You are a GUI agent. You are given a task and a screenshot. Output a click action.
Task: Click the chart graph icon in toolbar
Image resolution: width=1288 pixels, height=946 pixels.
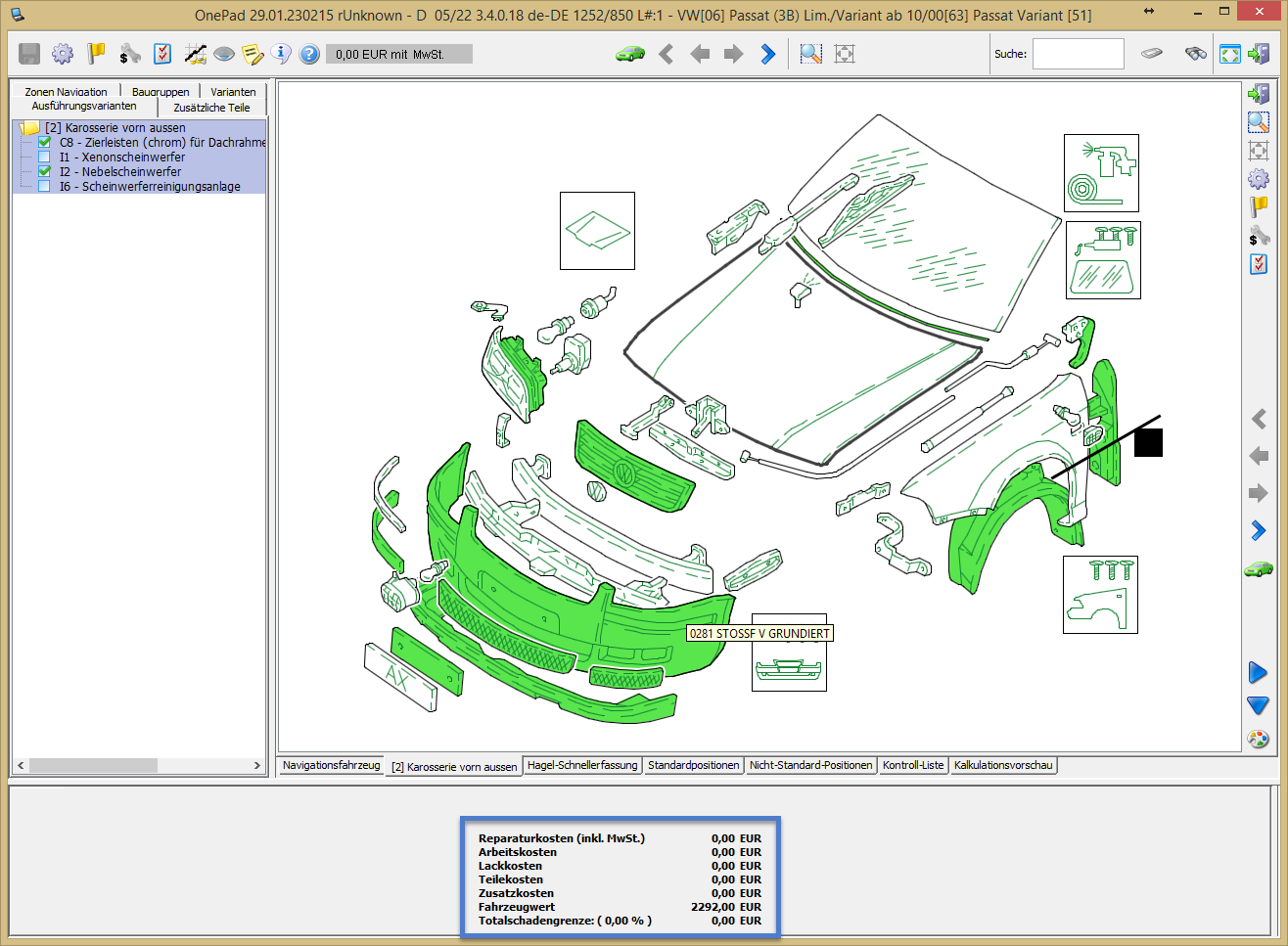point(195,54)
